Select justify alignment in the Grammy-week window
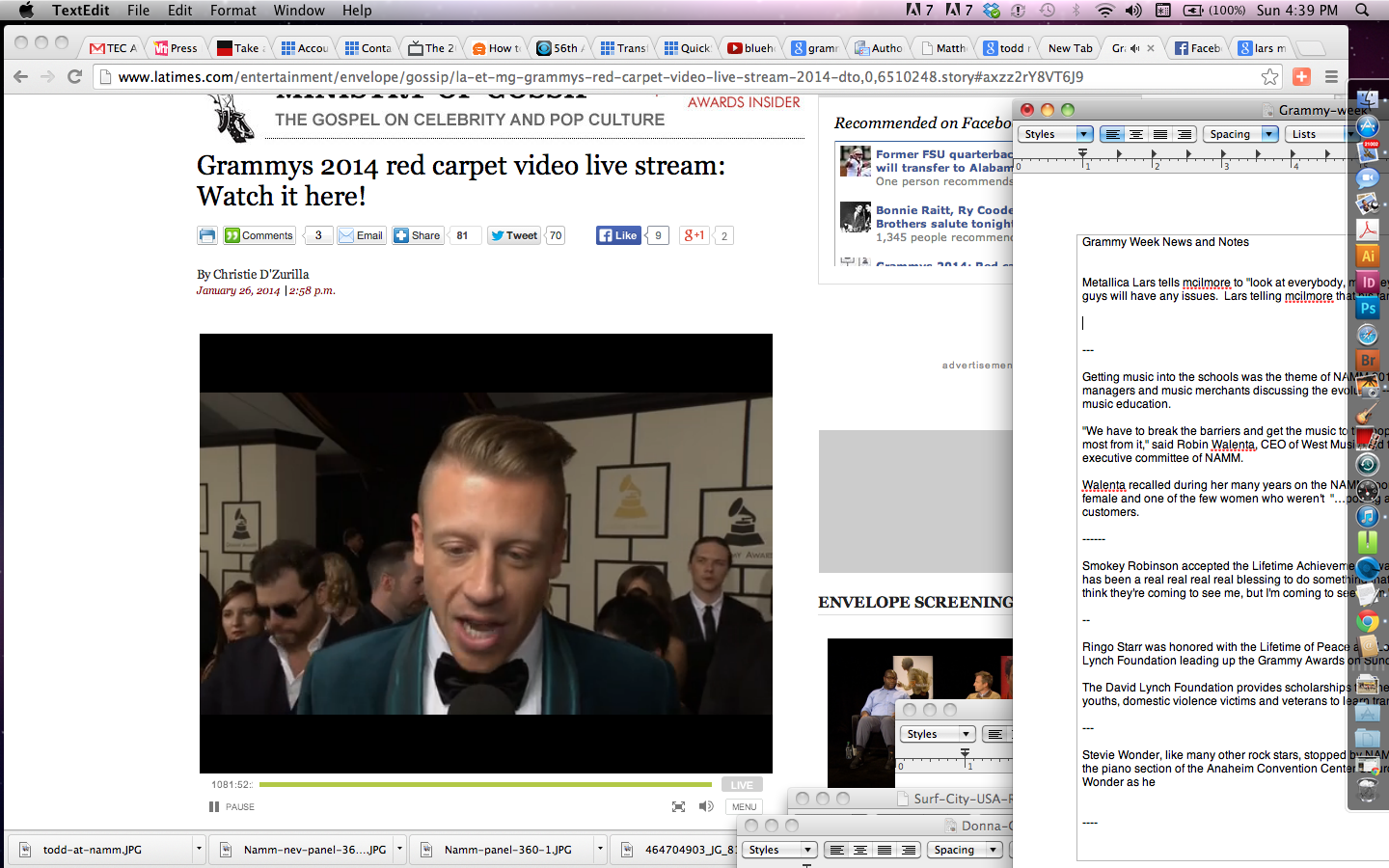Image resolution: width=1389 pixels, height=868 pixels. (x=1160, y=134)
